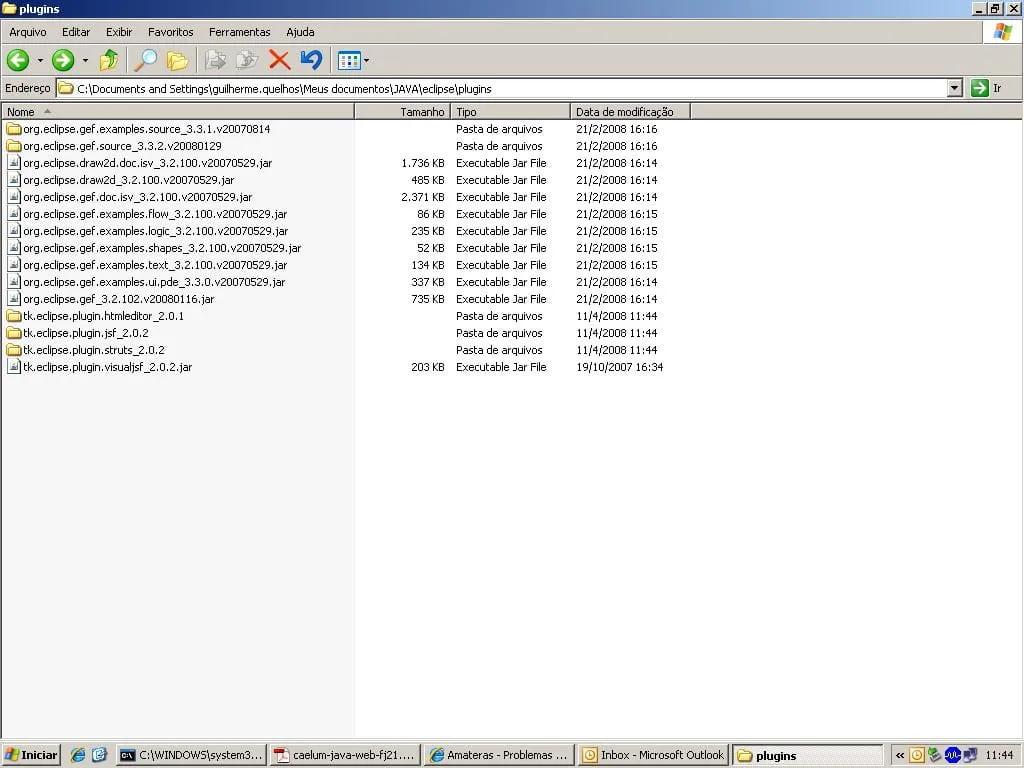This screenshot has width=1024, height=768.
Task: Click the system tray clock 11:44
Action: tap(999, 756)
